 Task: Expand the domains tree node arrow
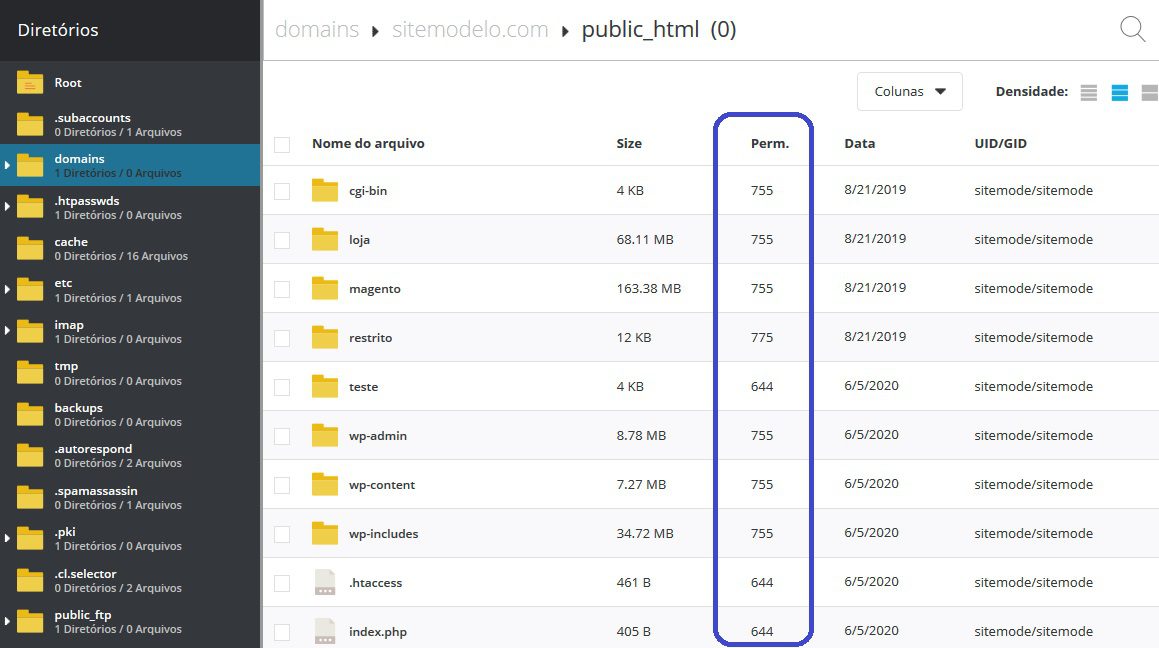tap(7, 165)
